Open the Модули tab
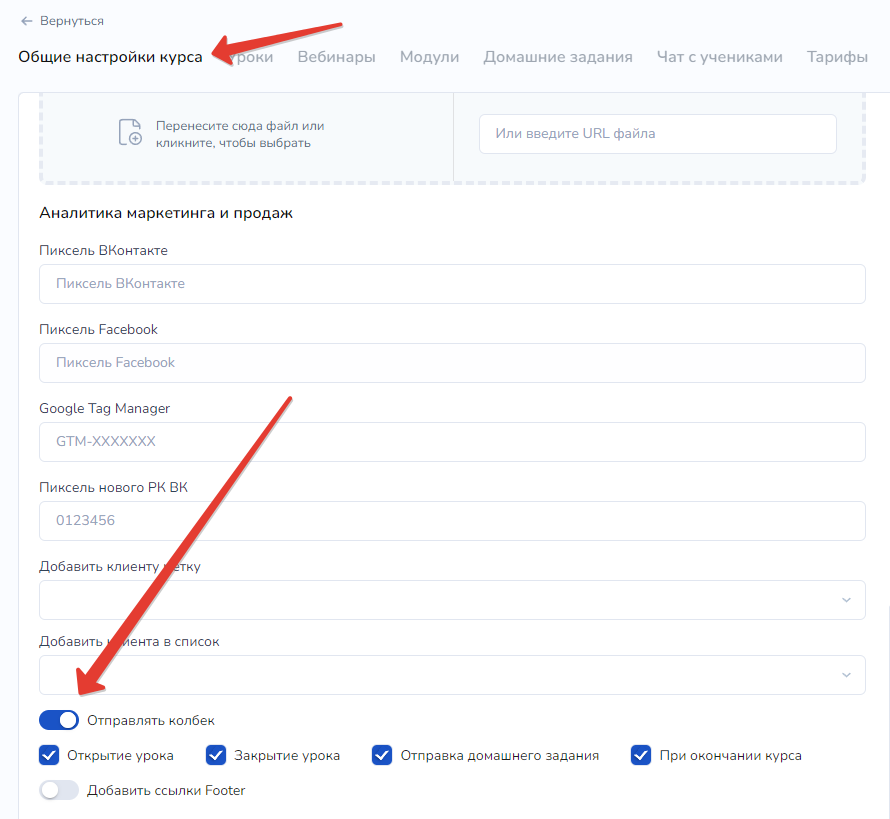Screen dimensions: 890x819 pyautogui.click(x=429, y=57)
